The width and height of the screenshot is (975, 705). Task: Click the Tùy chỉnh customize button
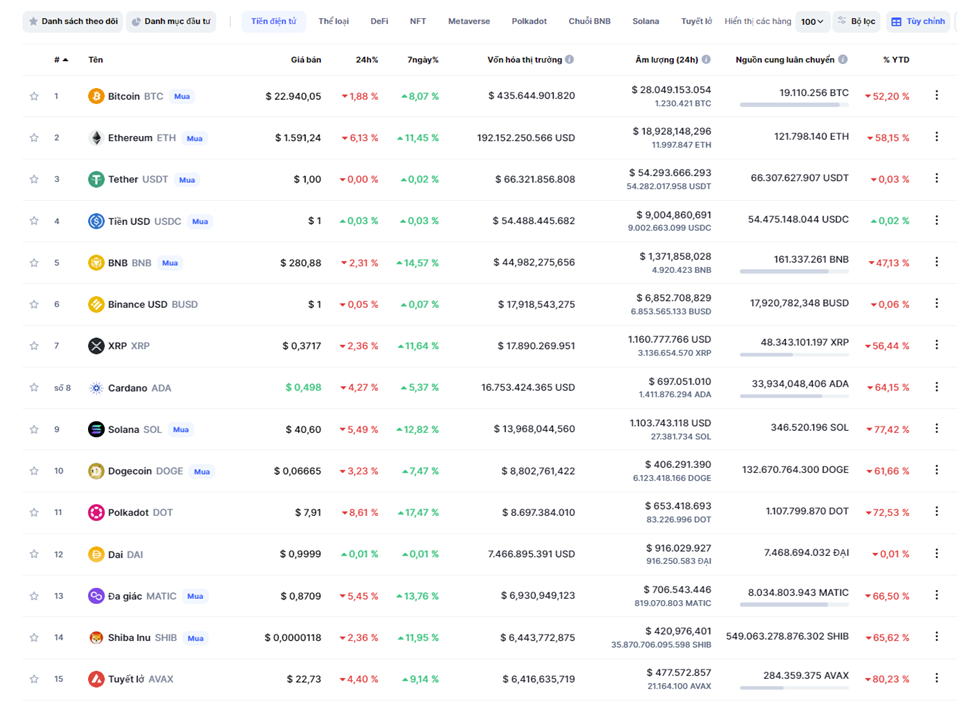(918, 21)
